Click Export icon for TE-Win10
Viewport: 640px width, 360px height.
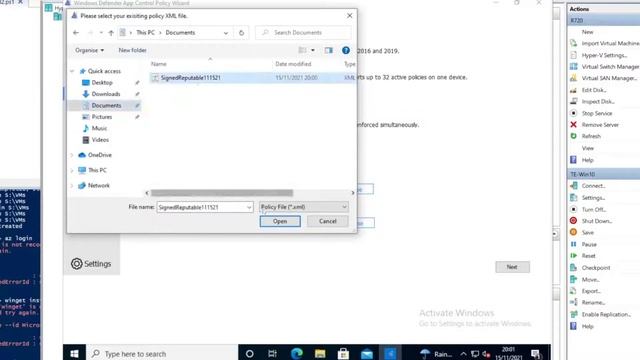pyautogui.click(x=573, y=291)
